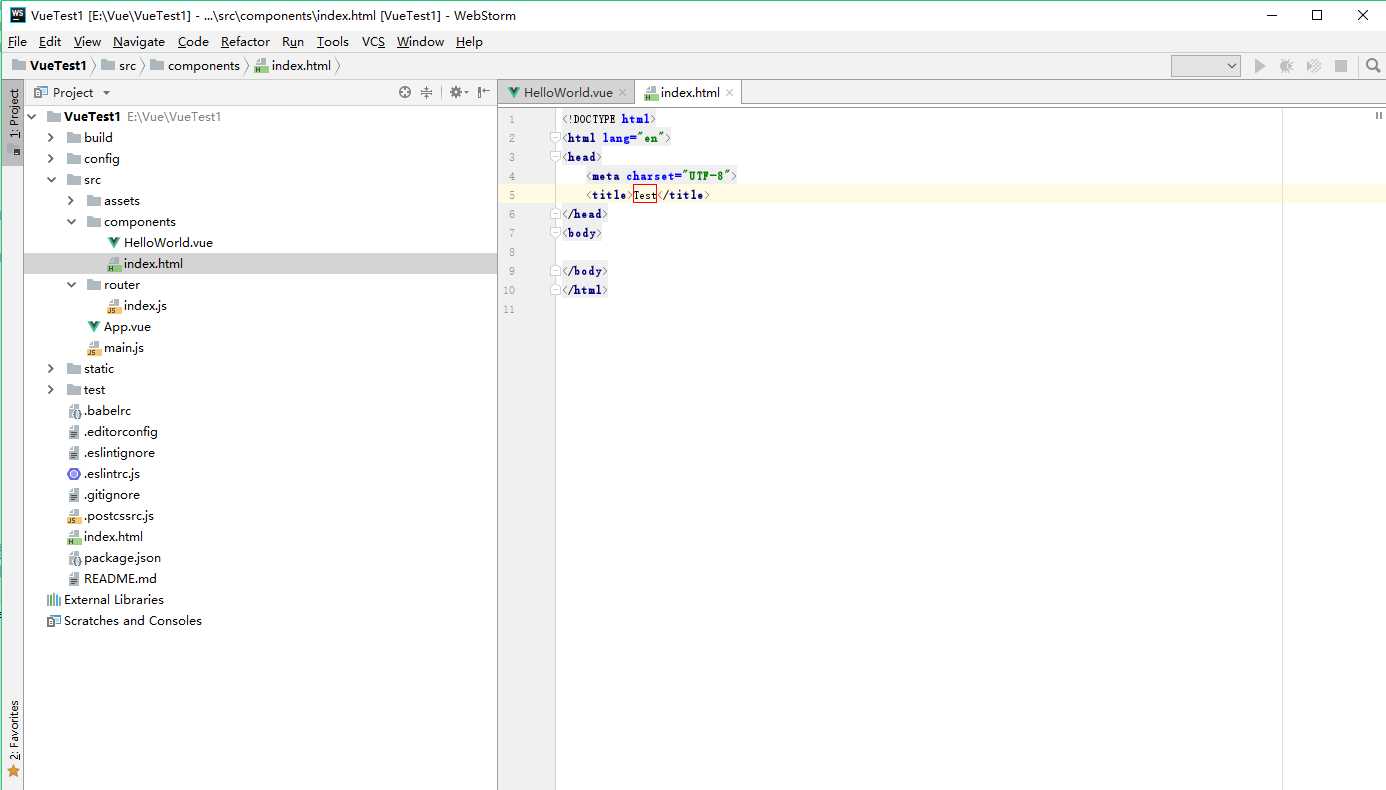This screenshot has height=790, width=1386.
Task: Collapse the components folder
Action: 71,222
